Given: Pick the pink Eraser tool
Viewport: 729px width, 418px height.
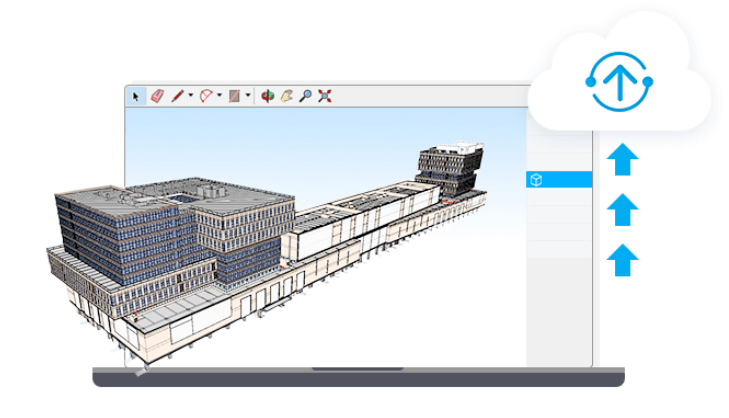Looking at the screenshot, I should (x=157, y=96).
